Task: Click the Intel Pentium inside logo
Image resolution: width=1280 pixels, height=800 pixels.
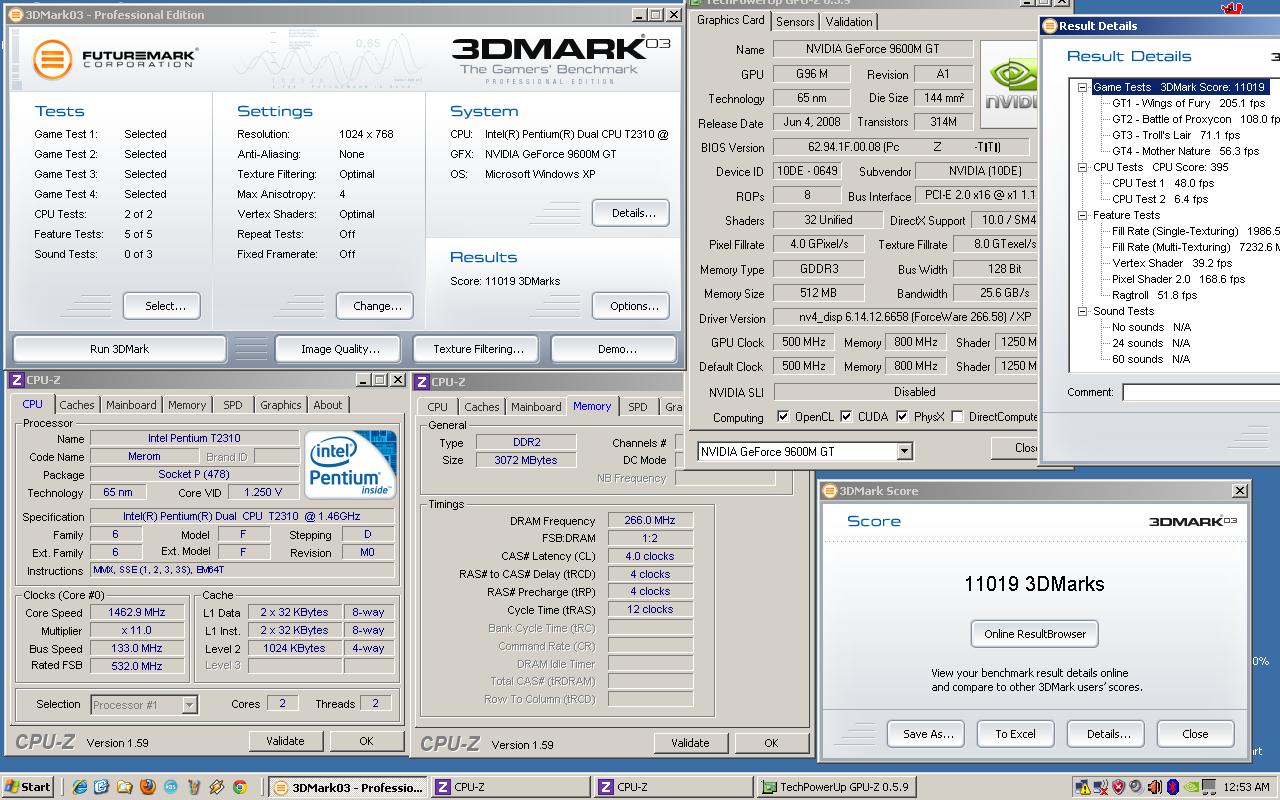Action: tap(351, 465)
